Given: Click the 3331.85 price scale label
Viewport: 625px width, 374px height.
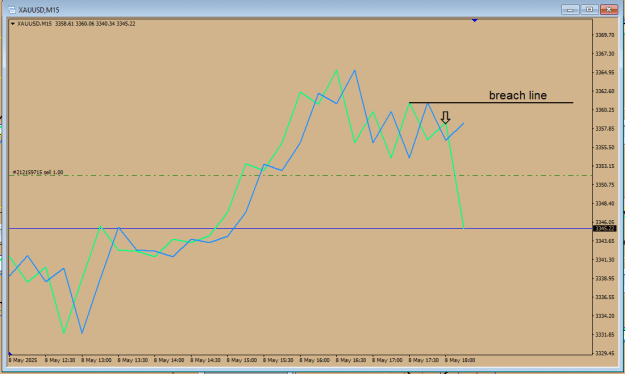Looking at the screenshot, I should point(605,335).
